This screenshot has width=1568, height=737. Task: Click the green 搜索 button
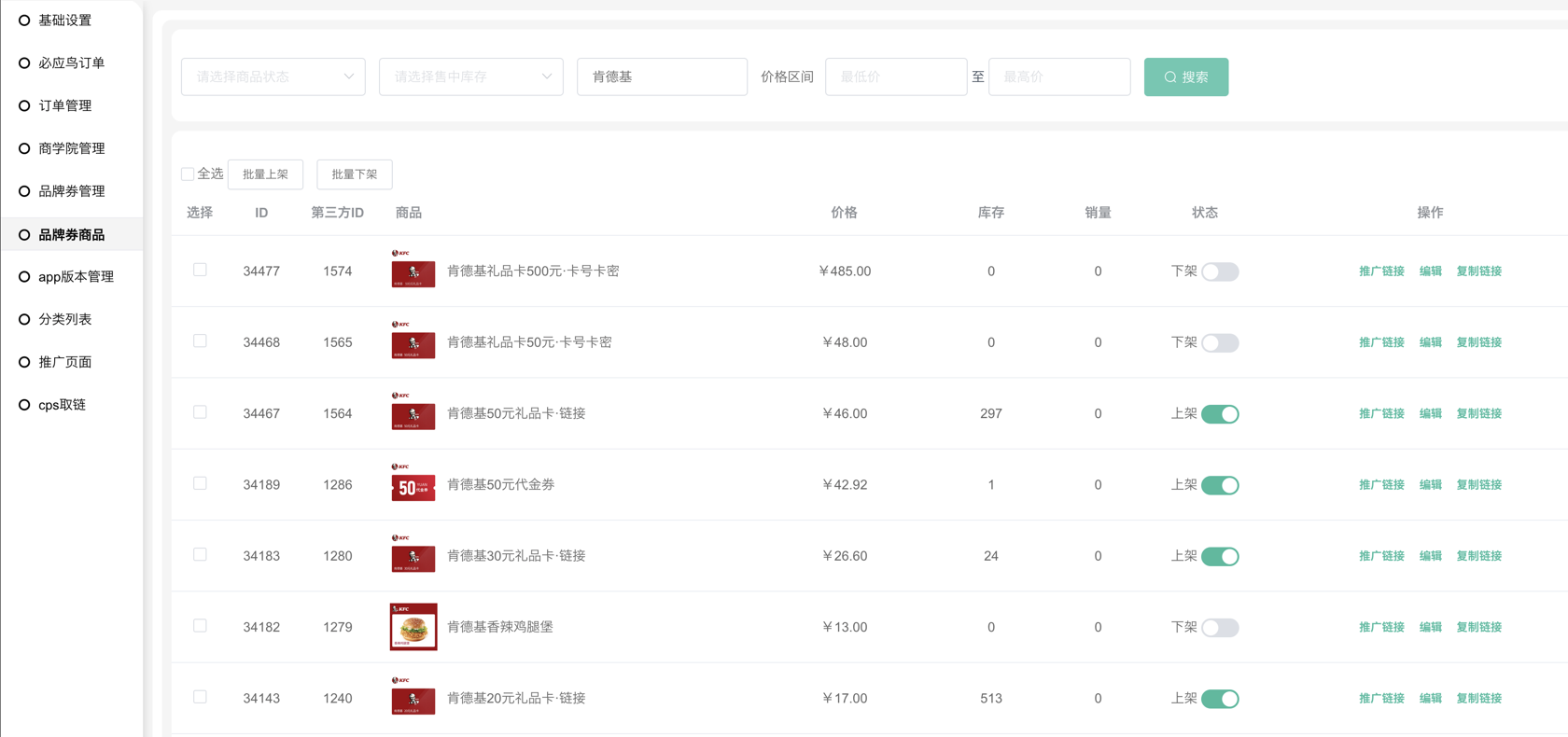click(1186, 76)
